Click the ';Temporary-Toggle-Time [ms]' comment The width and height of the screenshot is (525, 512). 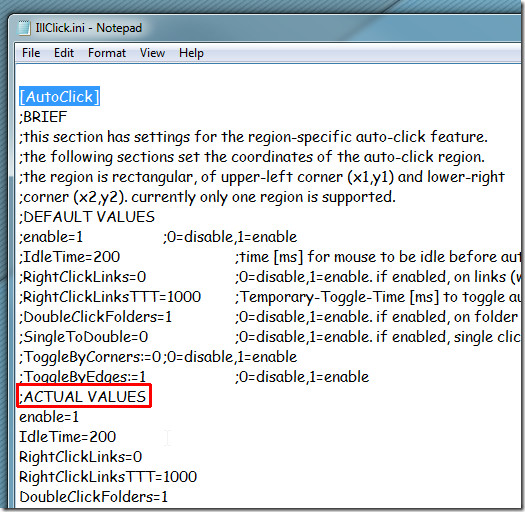378,297
